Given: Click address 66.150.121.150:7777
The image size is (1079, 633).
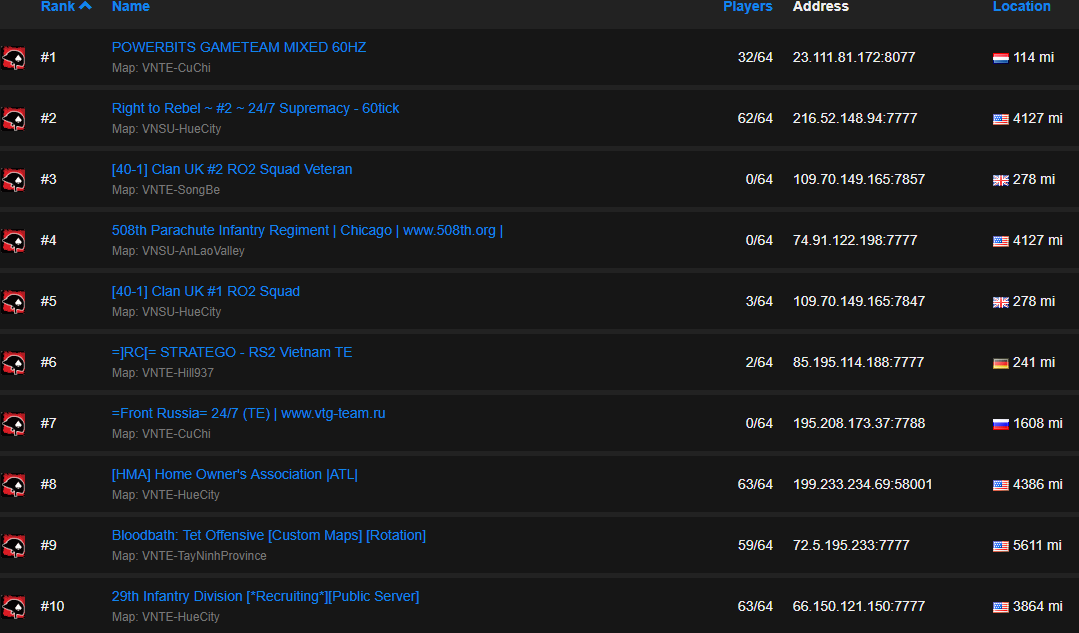Looking at the screenshot, I should (859, 606).
